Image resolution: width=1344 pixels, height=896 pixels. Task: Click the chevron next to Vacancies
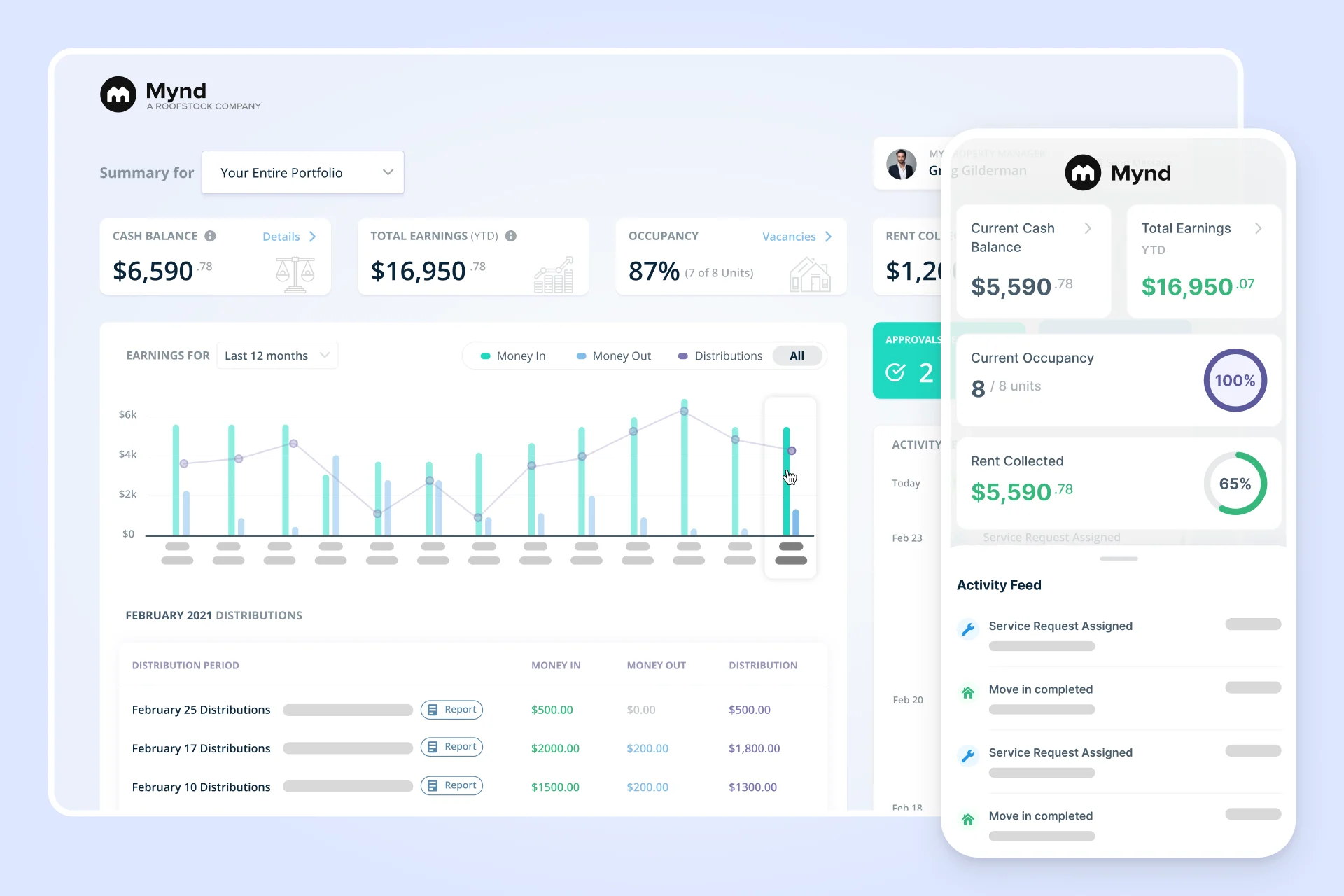pyautogui.click(x=829, y=237)
